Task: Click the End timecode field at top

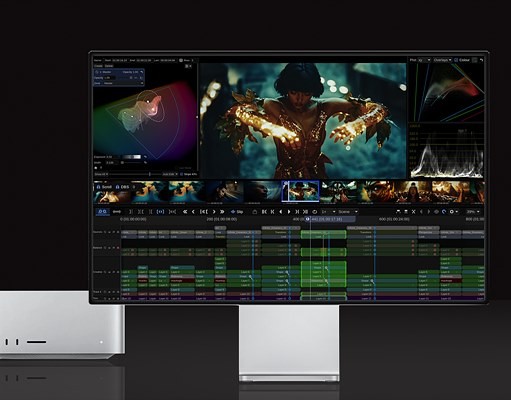Action: [x=143, y=60]
